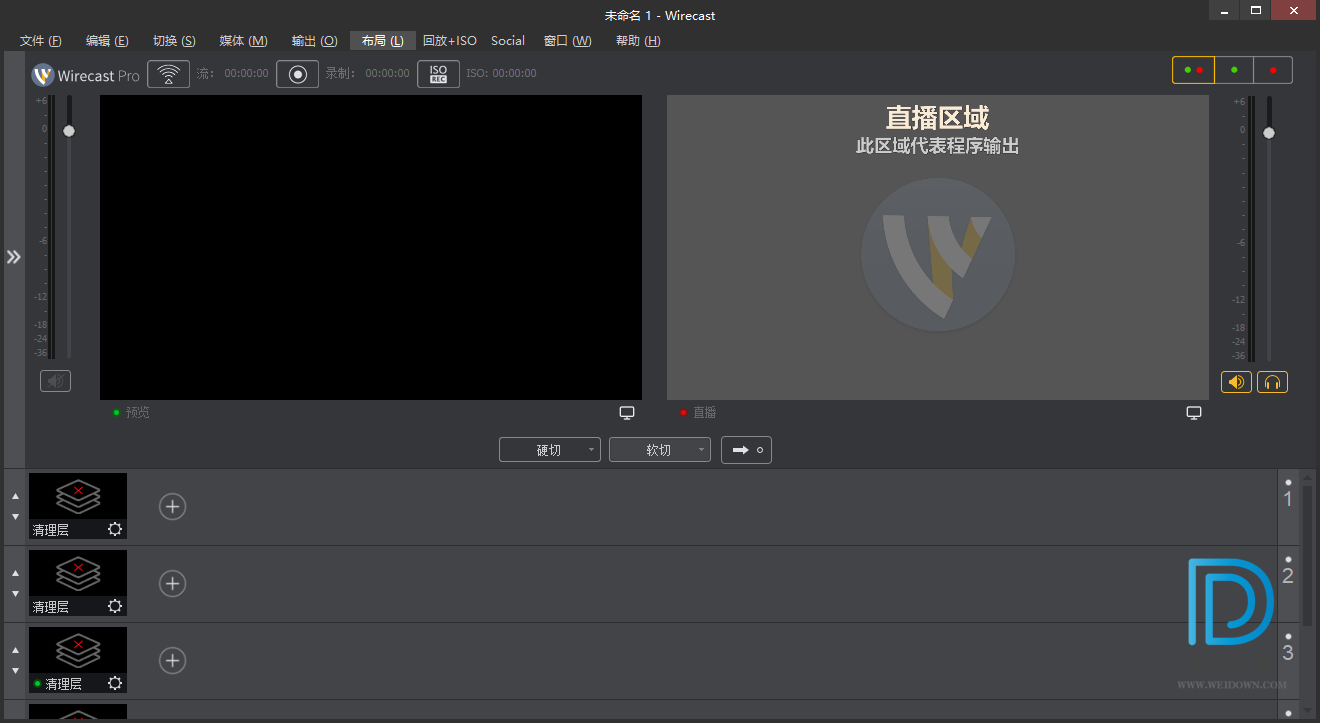The height and width of the screenshot is (723, 1320).
Task: Click the live output volume slider knob
Action: pyautogui.click(x=1269, y=133)
